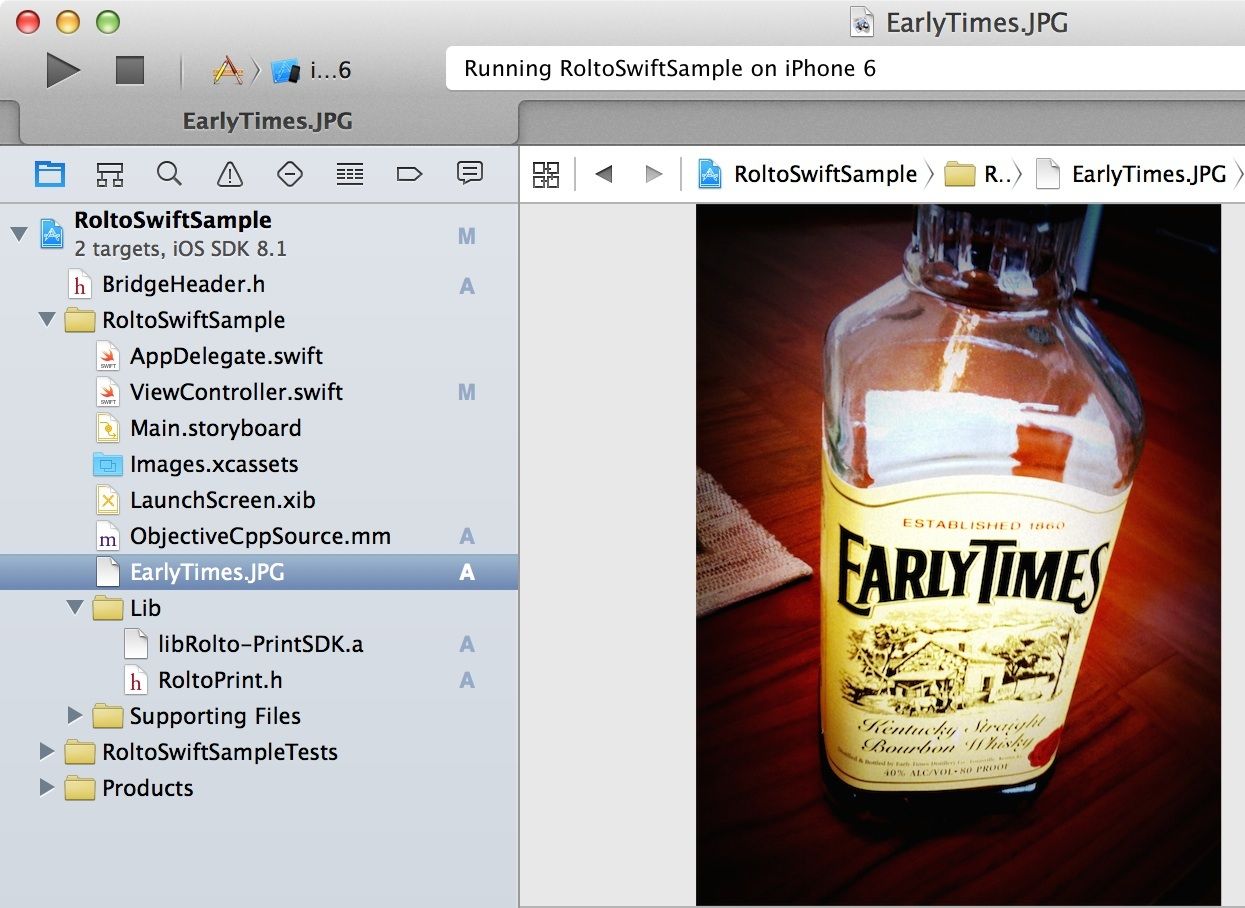Open the Breakpoint navigator

(409, 174)
